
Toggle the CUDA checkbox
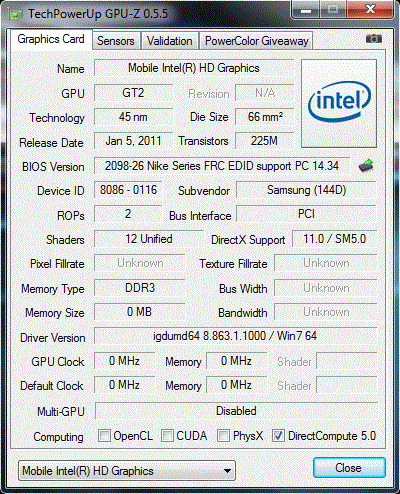pyautogui.click(x=167, y=435)
